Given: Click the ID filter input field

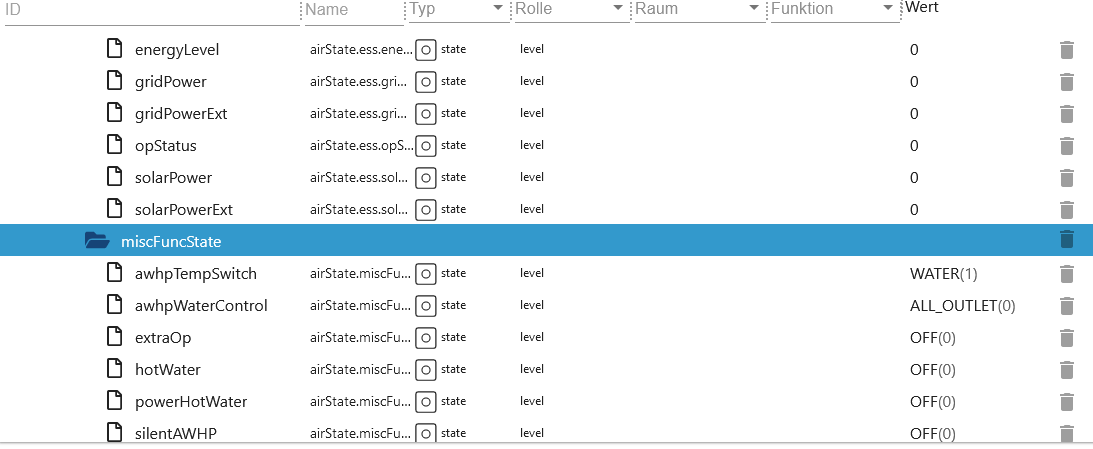Looking at the screenshot, I should pos(152,12).
